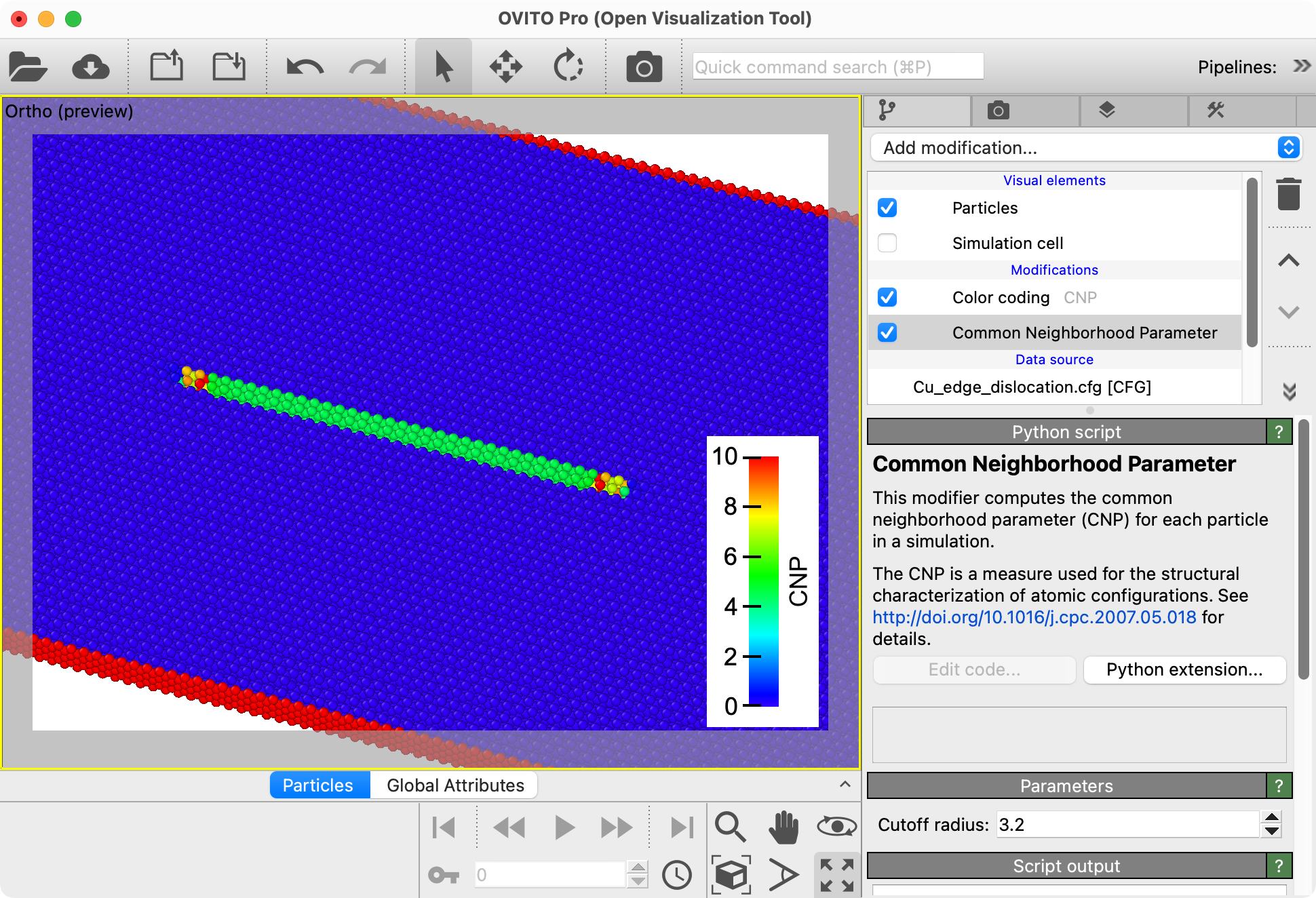Screen dimensions: 1316x898
Task: Activate the move/translate tool icon
Action: 505,67
